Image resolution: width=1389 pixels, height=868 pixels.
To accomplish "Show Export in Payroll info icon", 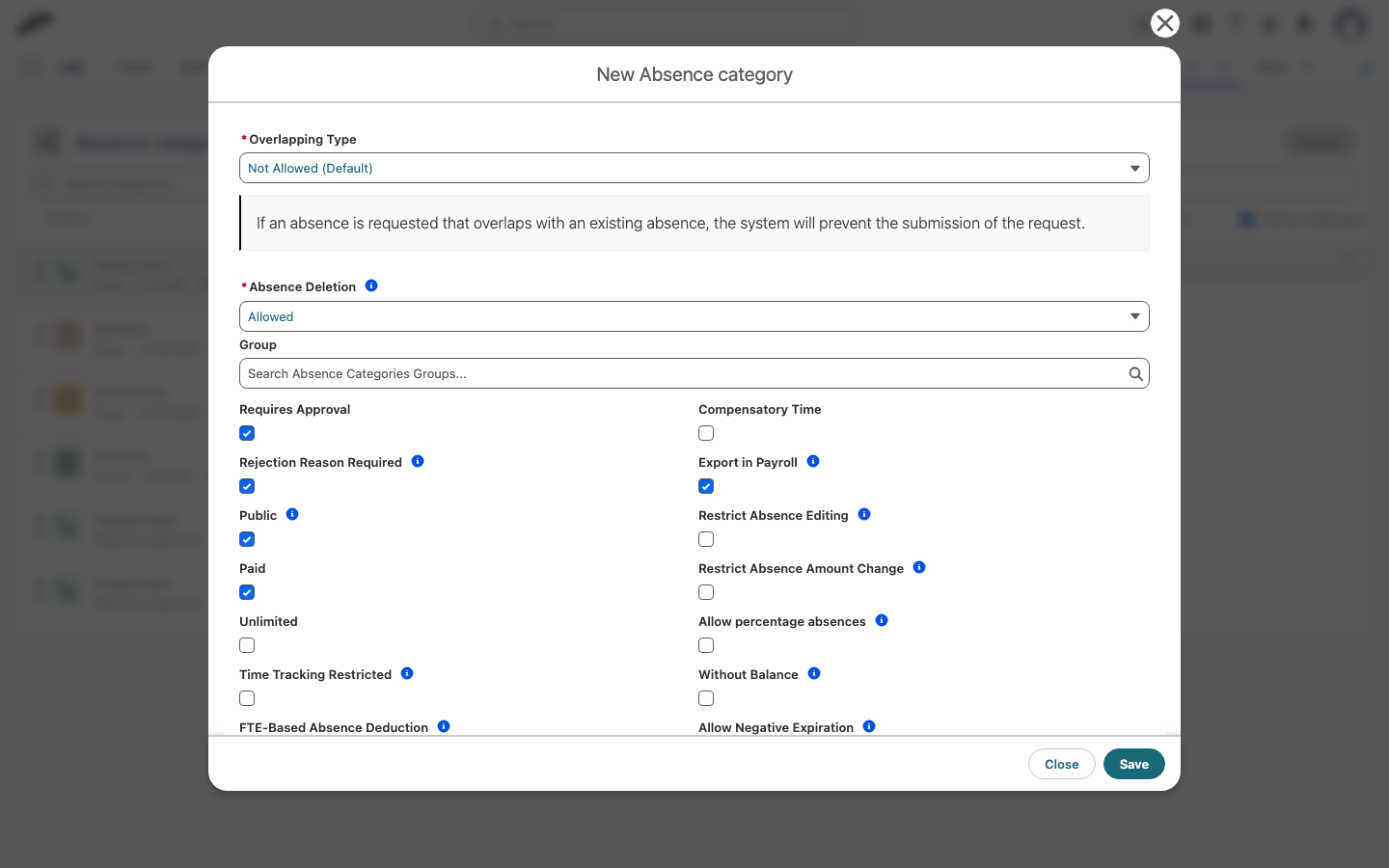I will point(813,461).
